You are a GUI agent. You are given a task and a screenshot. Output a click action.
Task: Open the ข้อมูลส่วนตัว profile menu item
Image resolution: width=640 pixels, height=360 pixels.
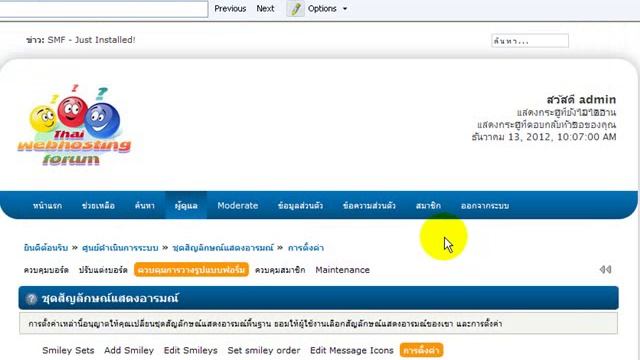[x=300, y=206]
